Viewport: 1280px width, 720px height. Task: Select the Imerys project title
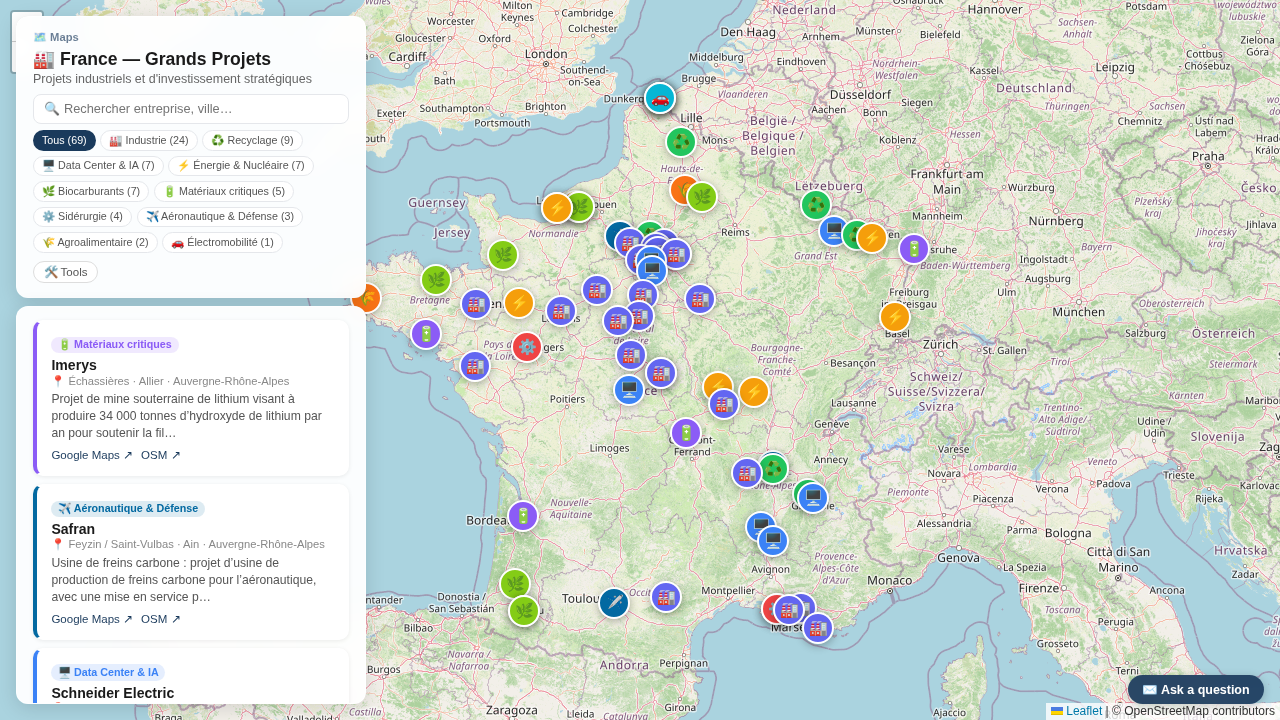pos(74,365)
